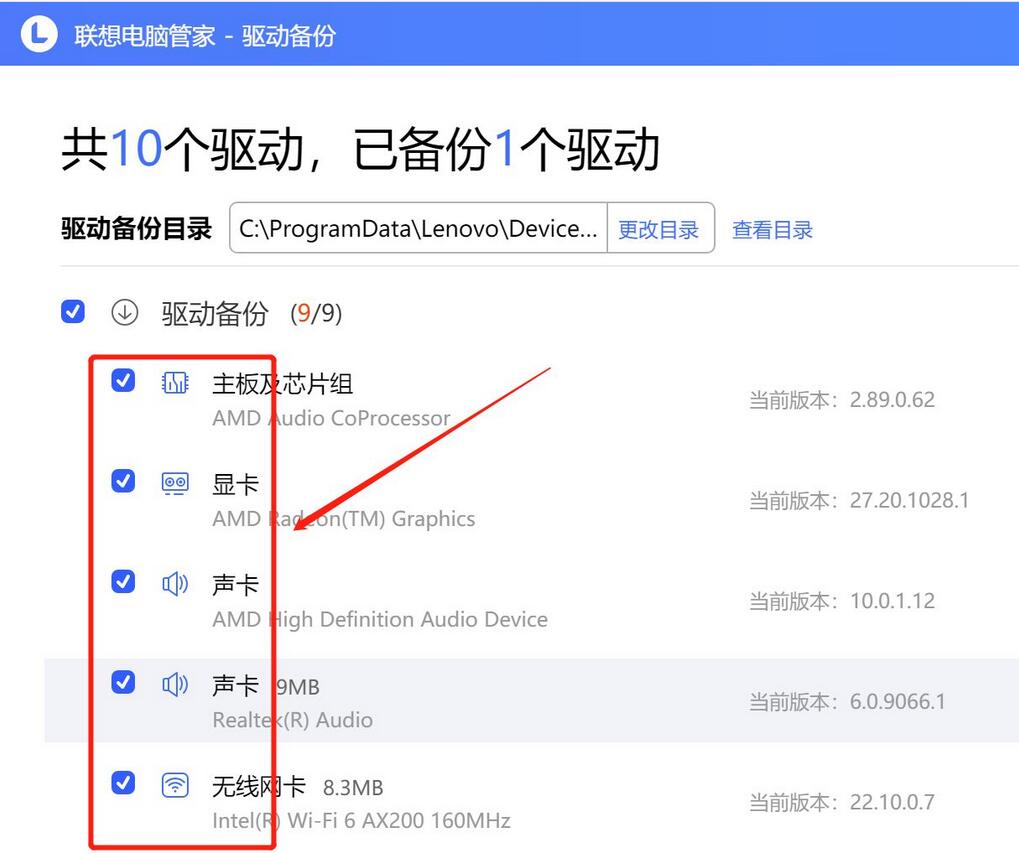Collapse the 驱动备份 group with the circled arrow
Image resolution: width=1019 pixels, height=854 pixels.
(x=124, y=312)
